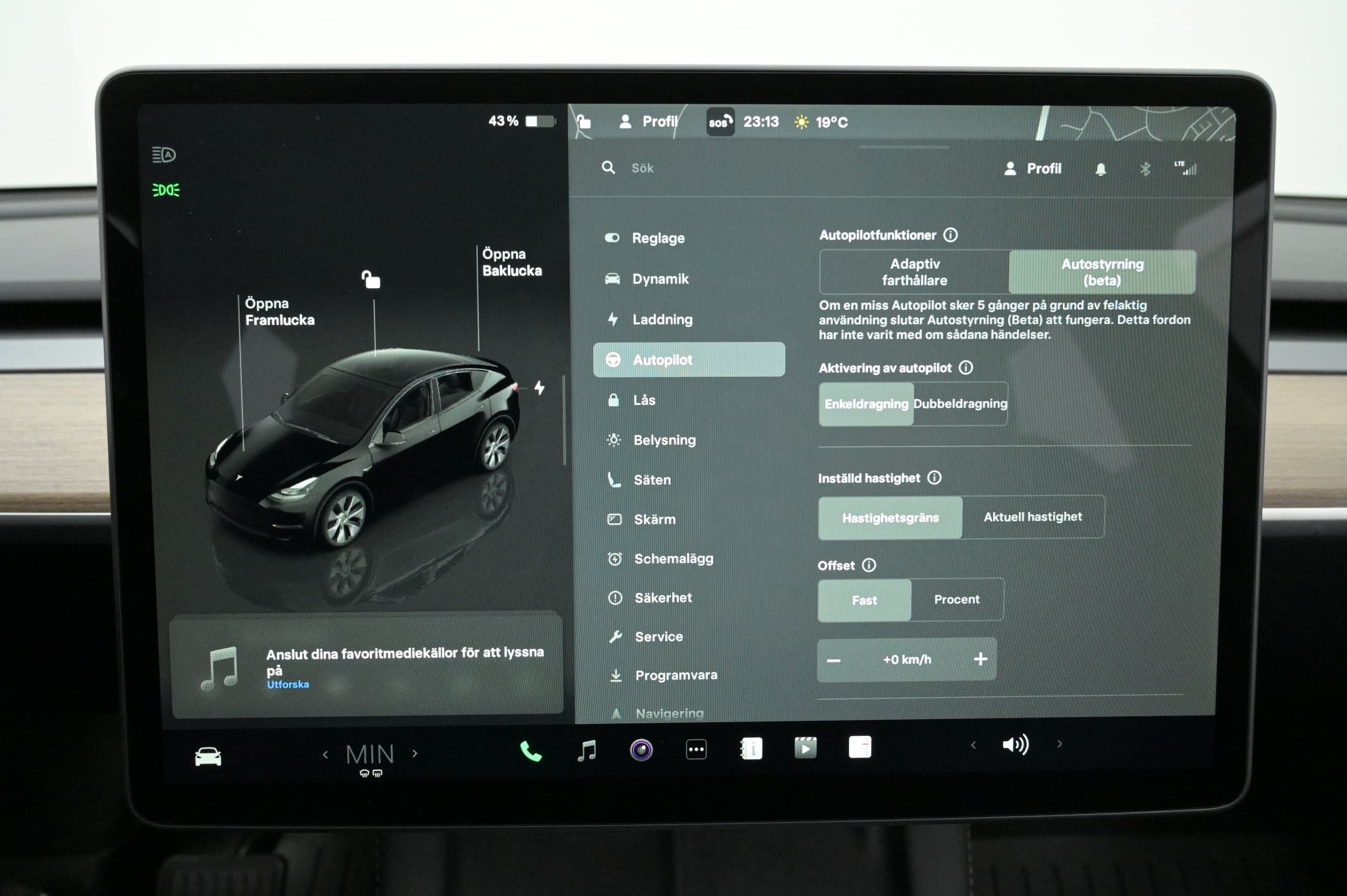Tap the LTE signal strength icon
Image resolution: width=1347 pixels, height=896 pixels.
(x=1185, y=168)
